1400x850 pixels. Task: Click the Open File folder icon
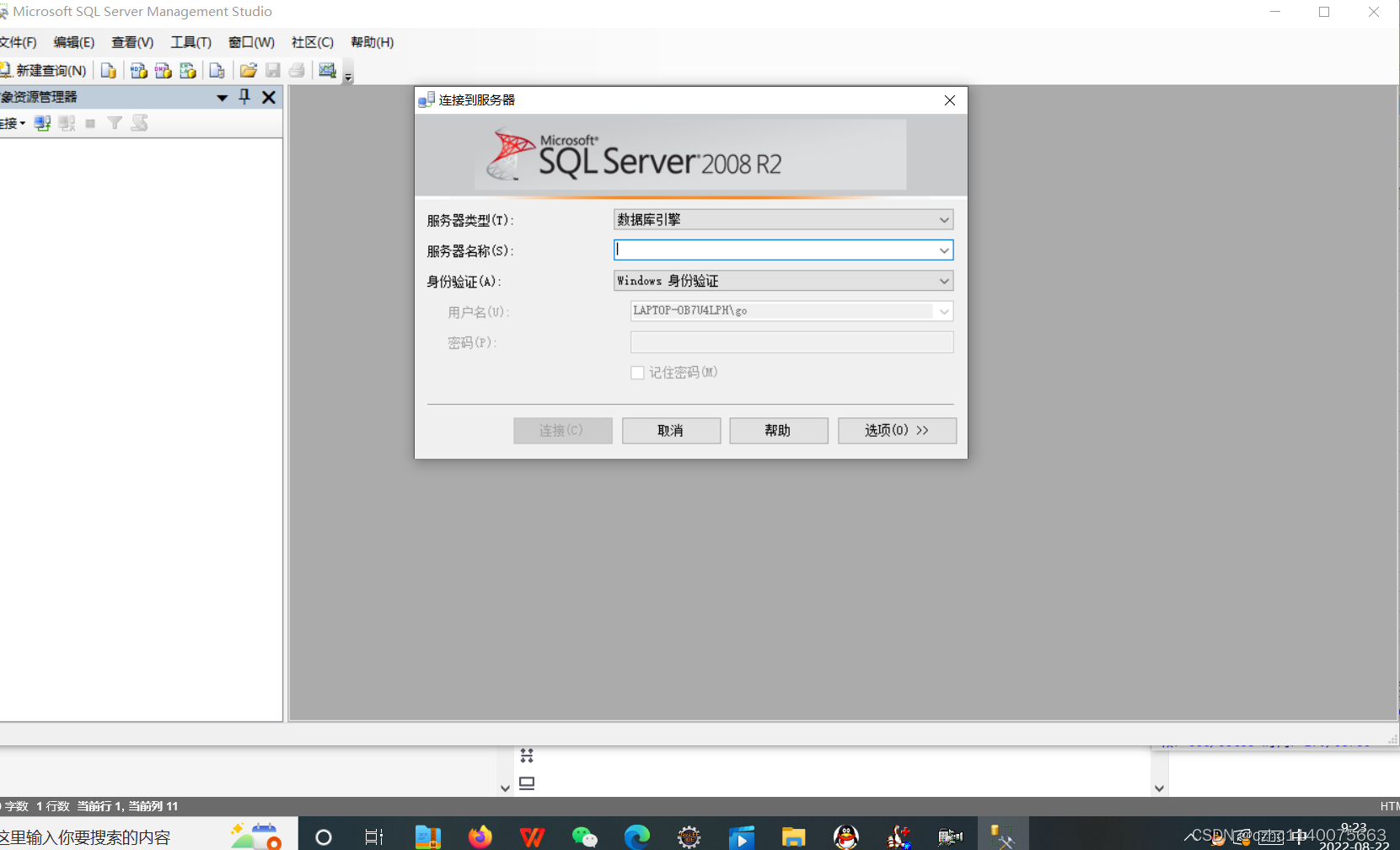(x=248, y=70)
